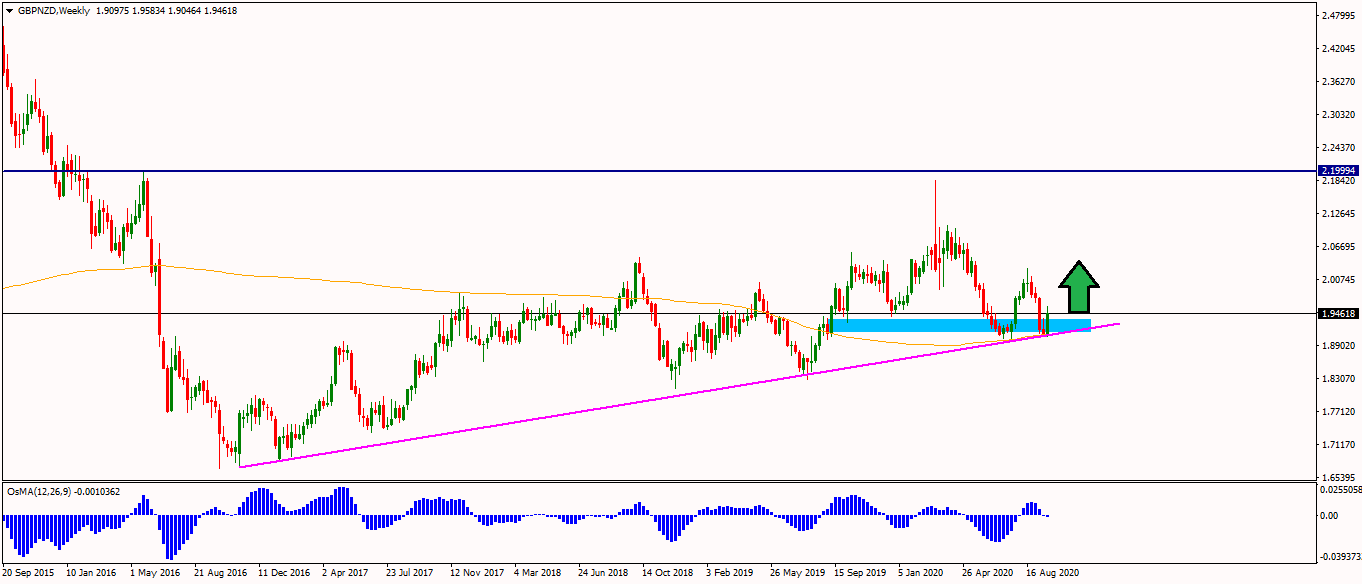Screen dimensions: 1362x584
Task: Select the light blue support zone rectangle
Action: pos(960,325)
